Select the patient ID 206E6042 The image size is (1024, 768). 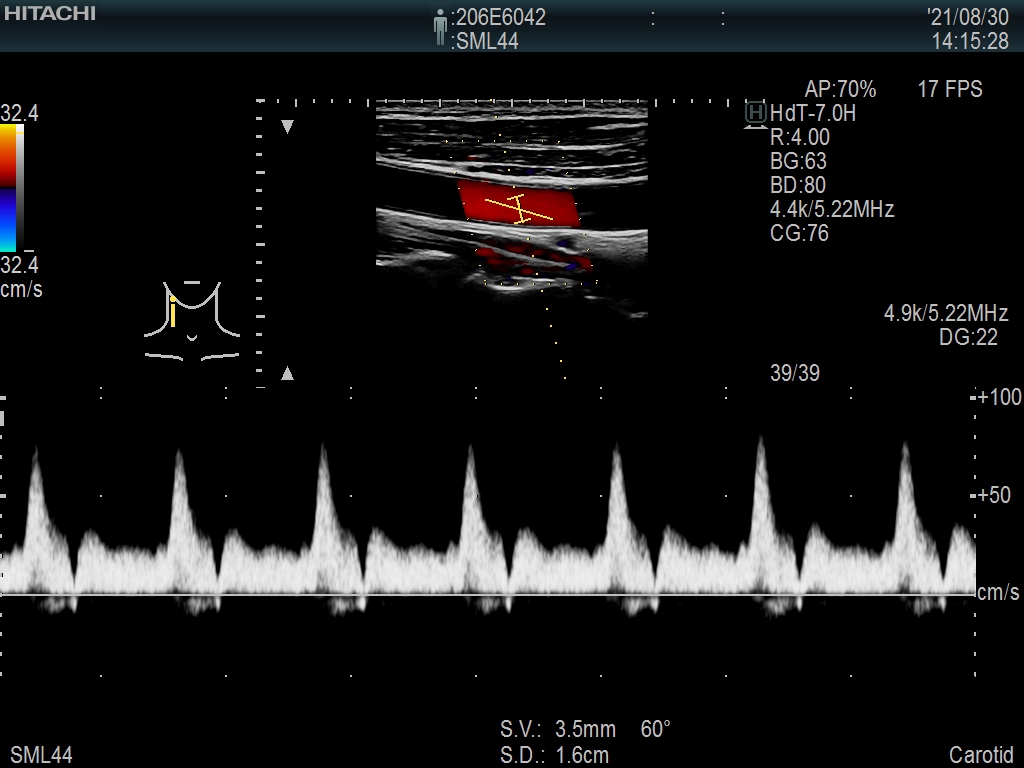pyautogui.click(x=499, y=17)
